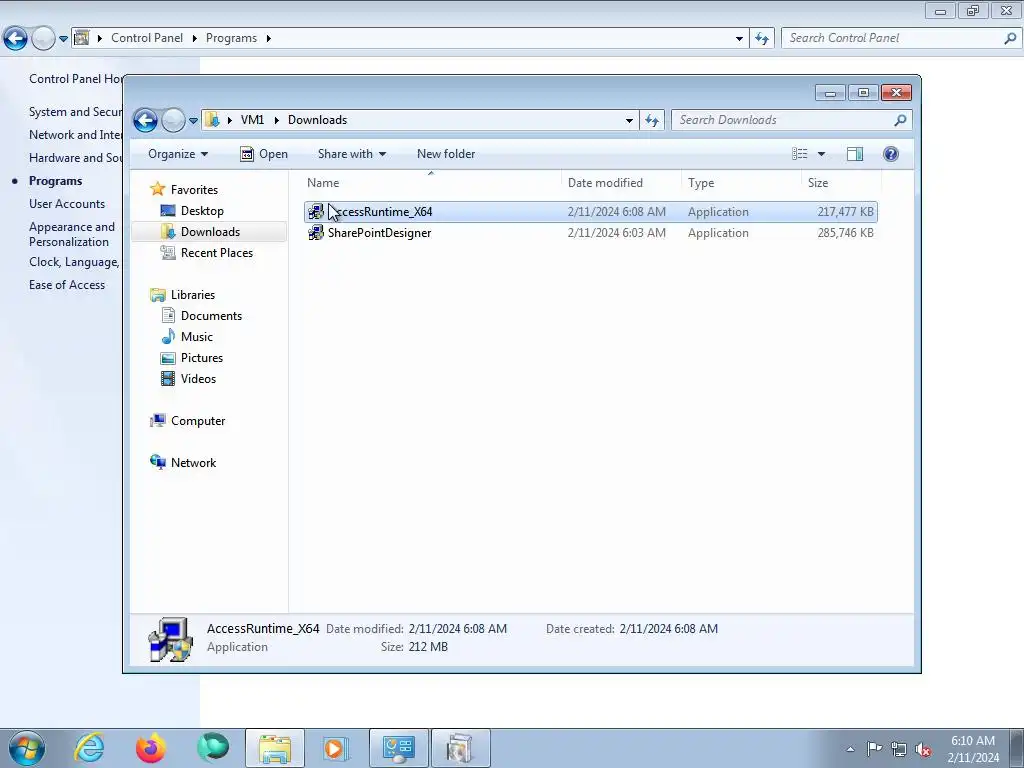Expand the view options dropdown arrow
Image resolution: width=1024 pixels, height=768 pixels.
pos(822,154)
